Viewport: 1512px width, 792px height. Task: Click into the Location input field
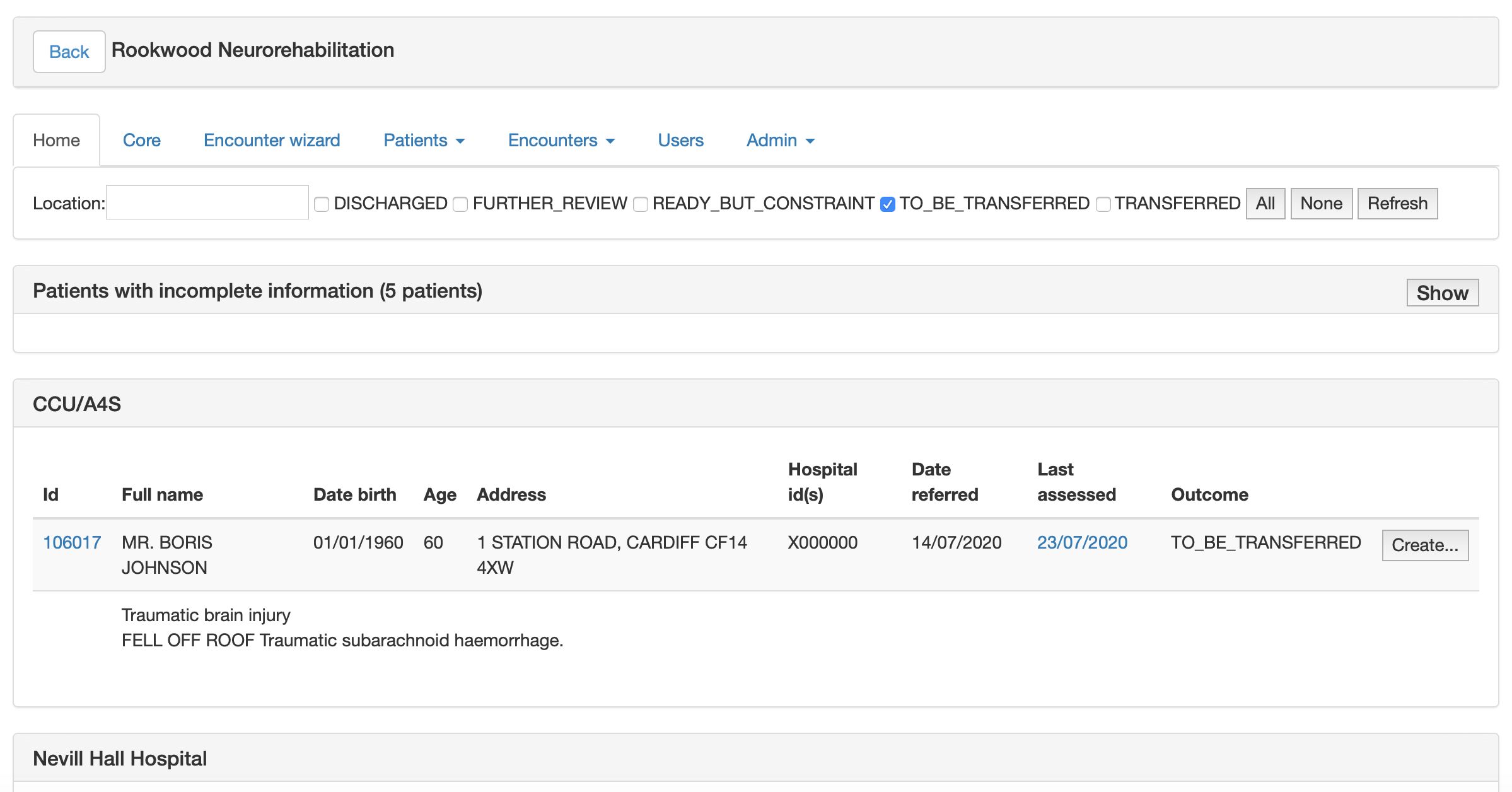(207, 202)
